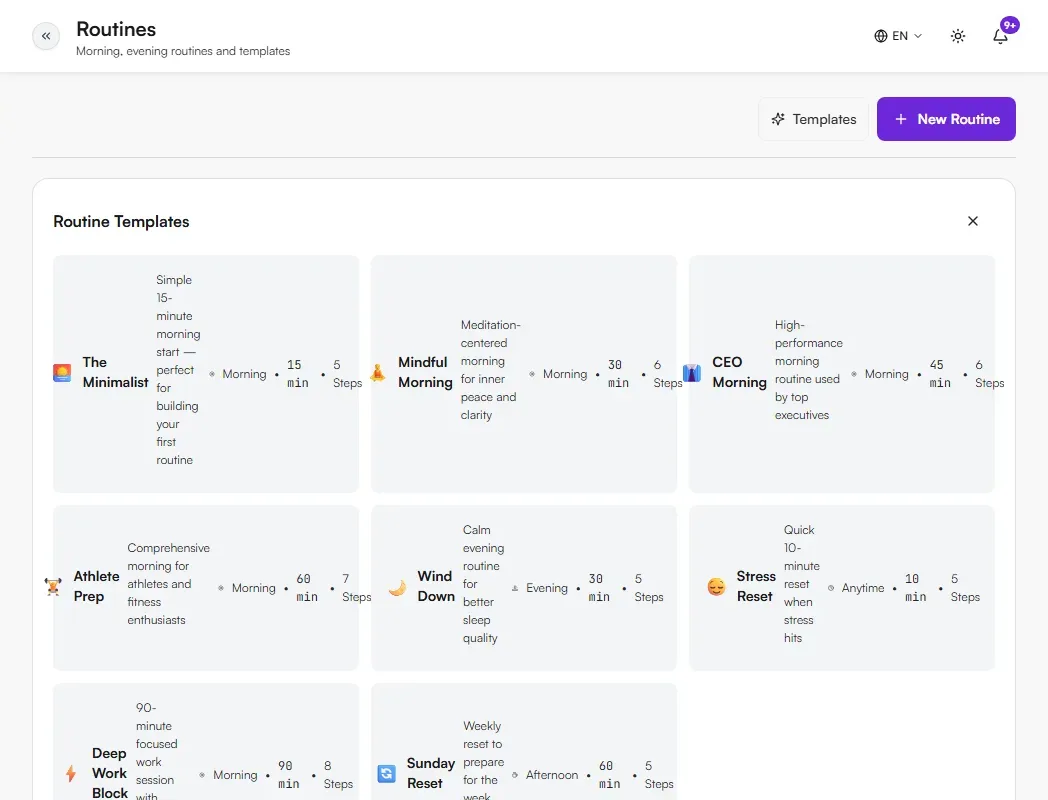Click 6 Steps on the CEO Morning card
1048x800 pixels.
(x=989, y=374)
